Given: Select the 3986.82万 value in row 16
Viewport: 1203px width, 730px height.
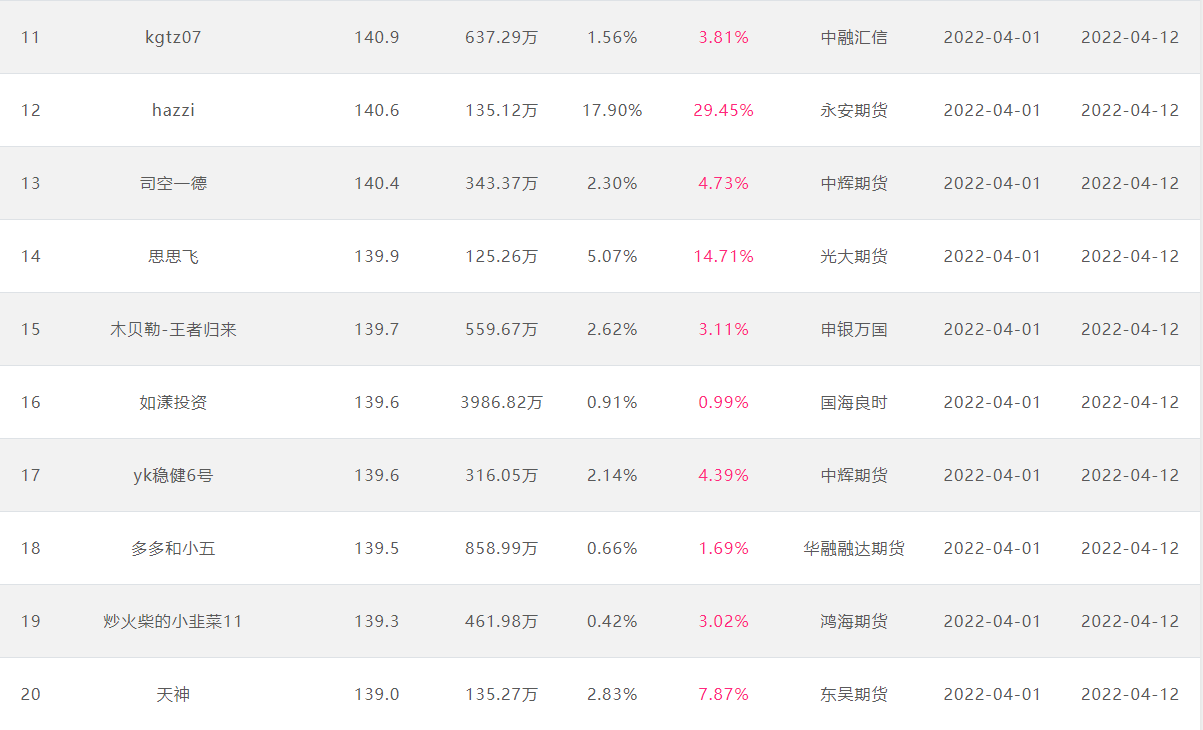Looking at the screenshot, I should (x=501, y=402).
